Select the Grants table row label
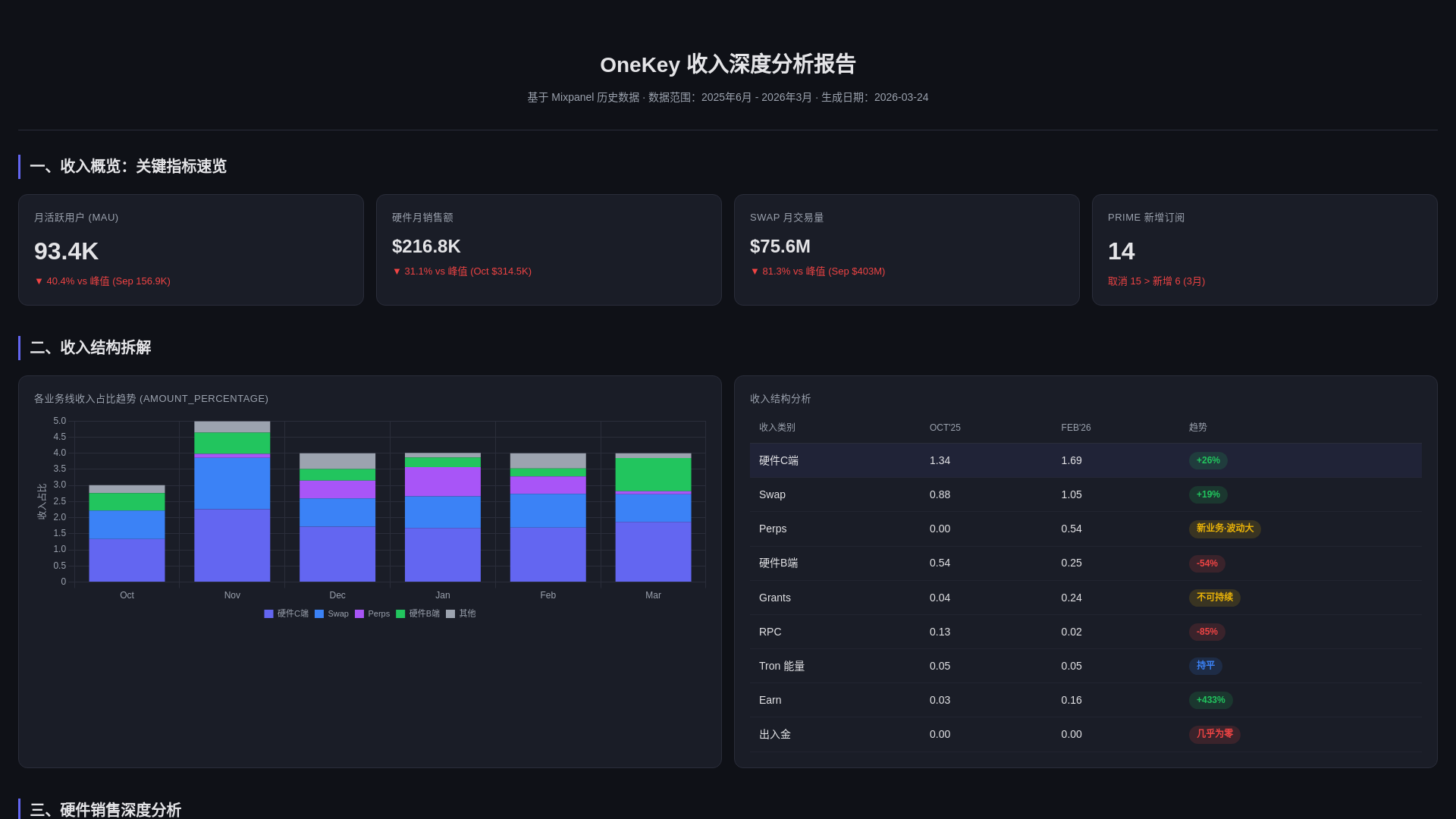This screenshot has height=819, width=1456. (775, 598)
